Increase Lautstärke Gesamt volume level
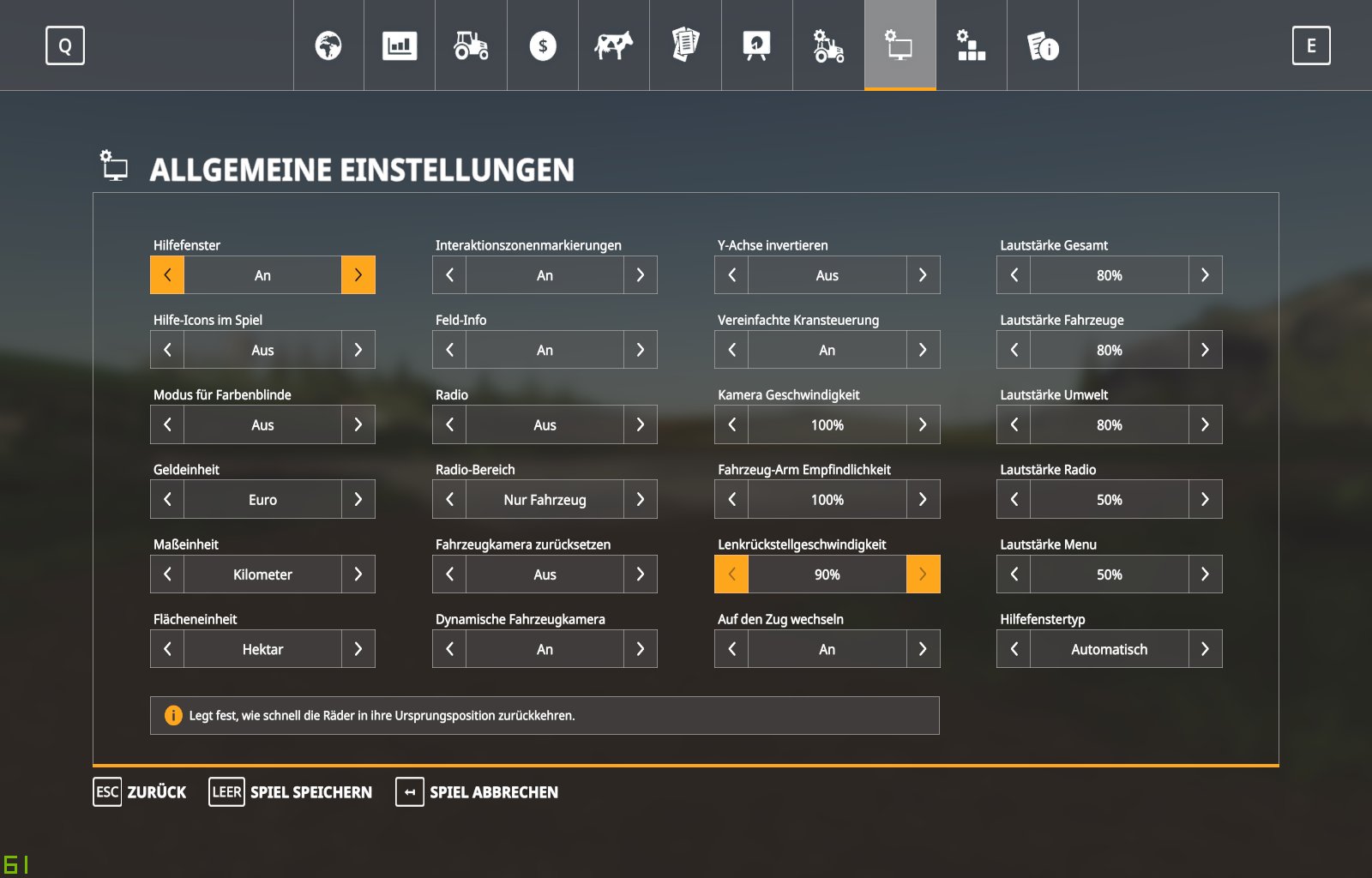 tap(1205, 275)
